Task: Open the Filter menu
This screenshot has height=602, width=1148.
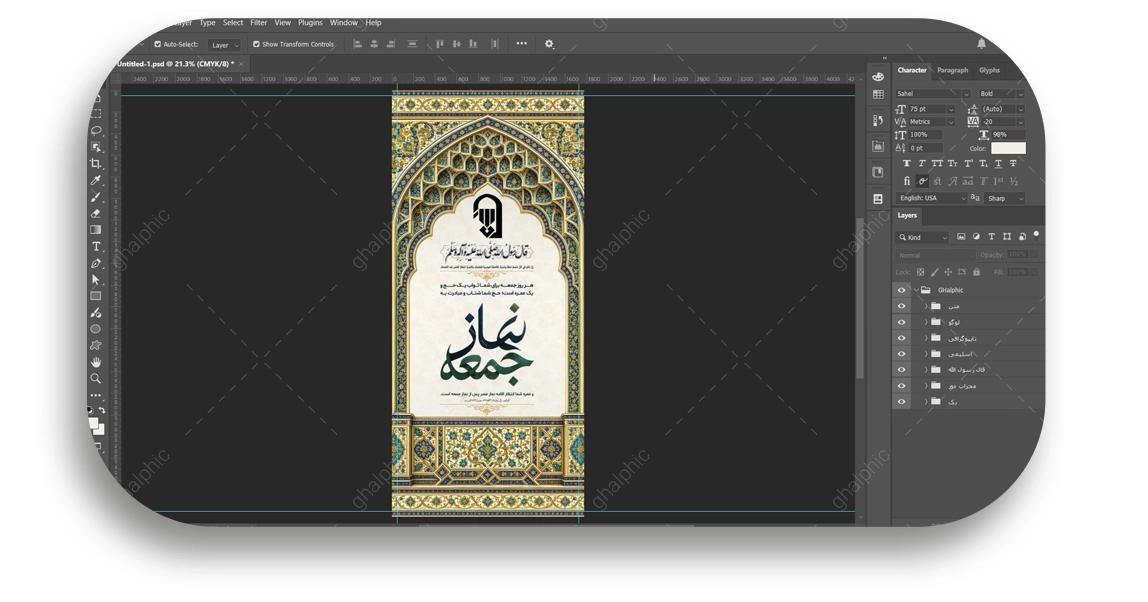Action: pyautogui.click(x=258, y=23)
